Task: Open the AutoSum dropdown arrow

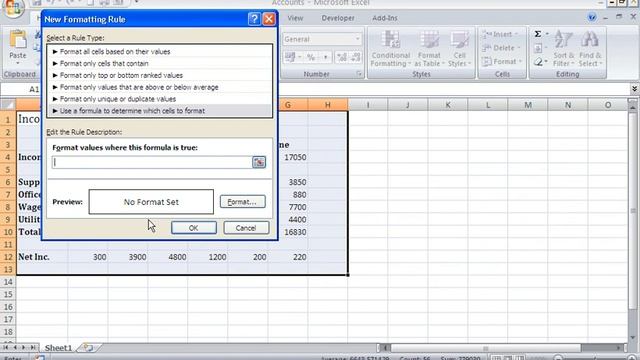Action: pos(547,34)
